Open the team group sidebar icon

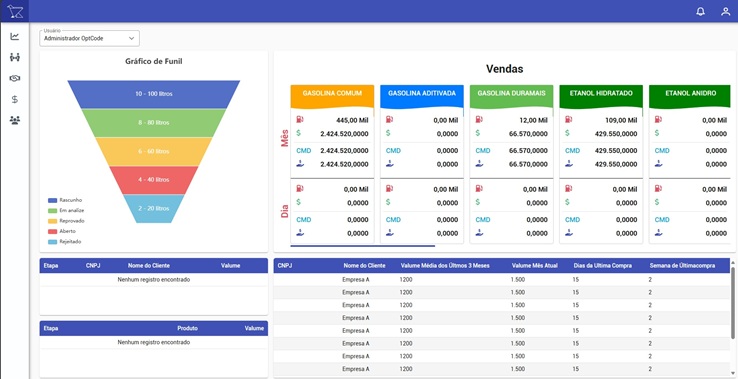[15, 121]
